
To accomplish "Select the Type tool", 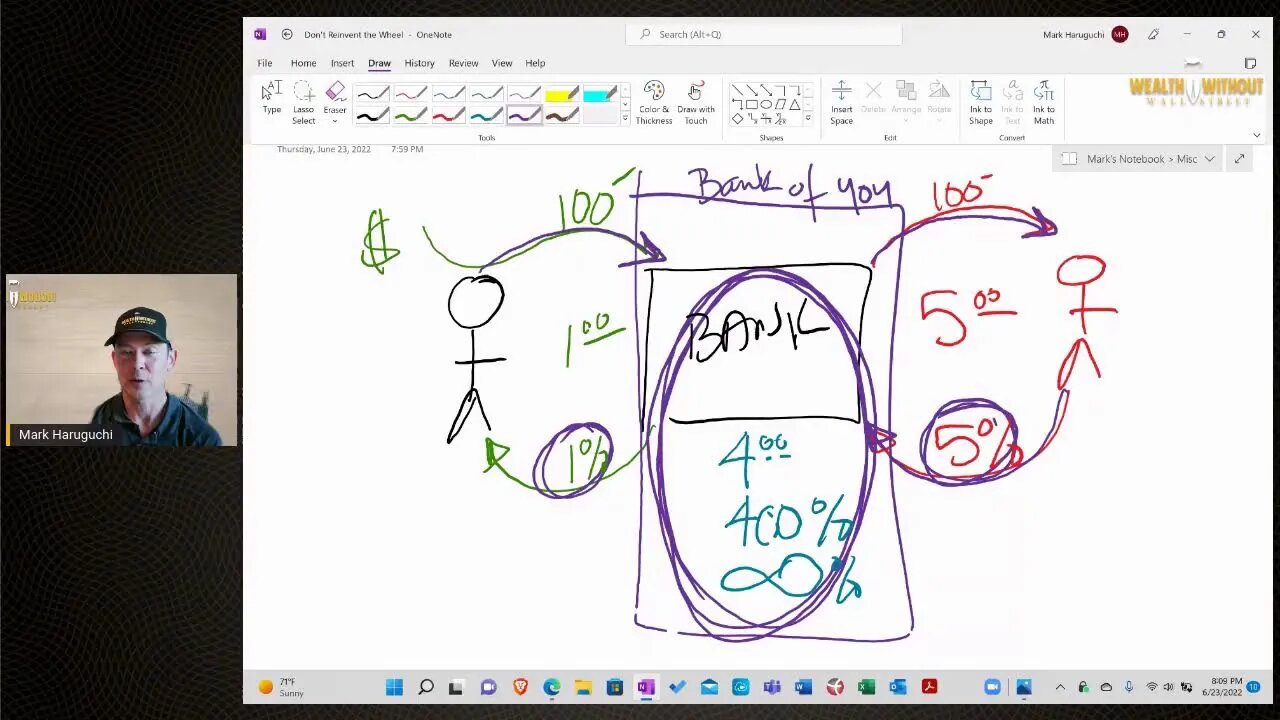I will click(x=272, y=98).
